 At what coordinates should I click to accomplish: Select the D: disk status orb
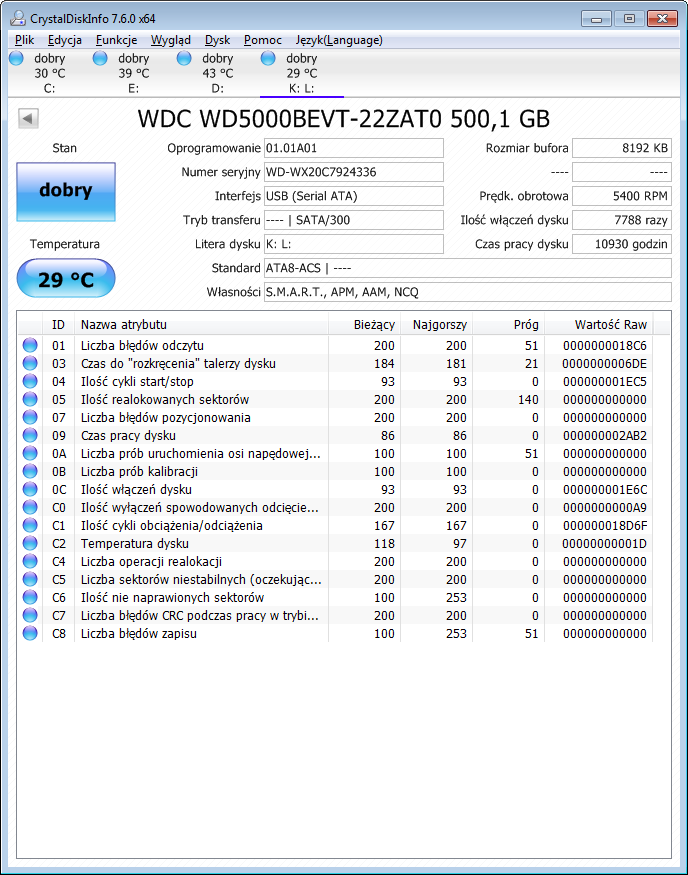pos(184,58)
